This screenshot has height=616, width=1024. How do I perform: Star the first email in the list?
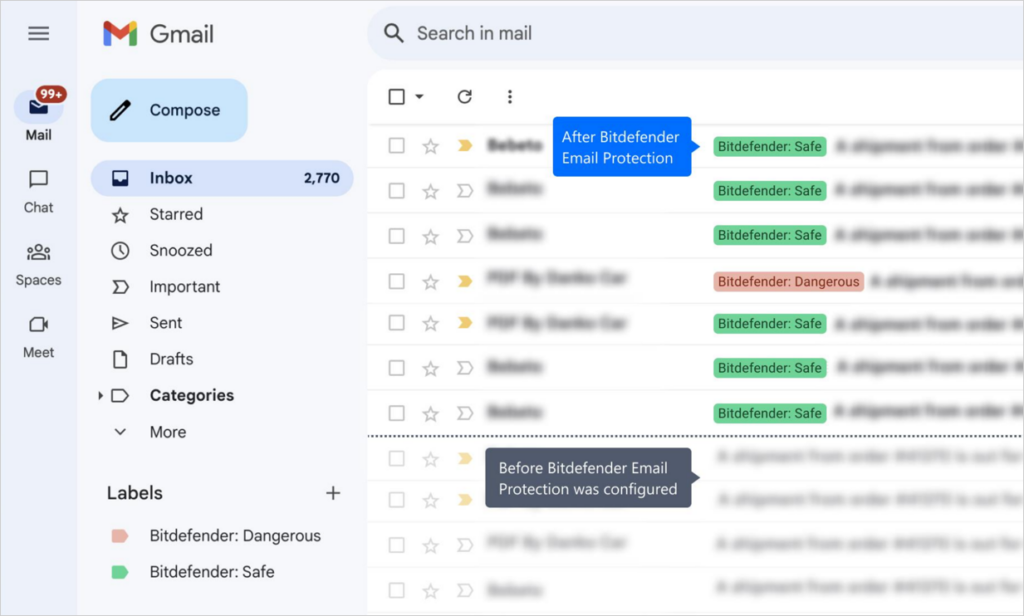tap(430, 146)
